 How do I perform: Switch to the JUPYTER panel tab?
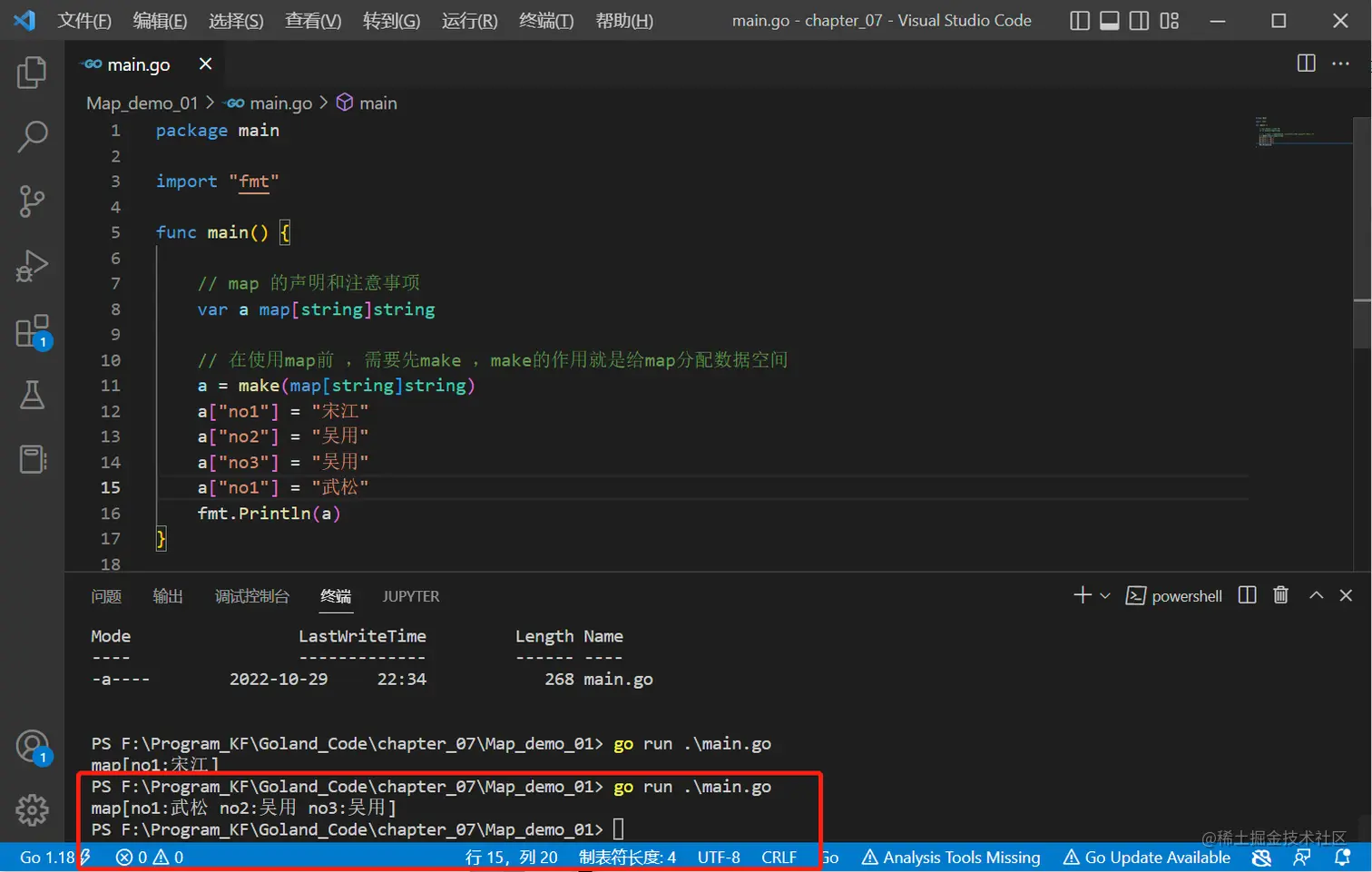(411, 596)
